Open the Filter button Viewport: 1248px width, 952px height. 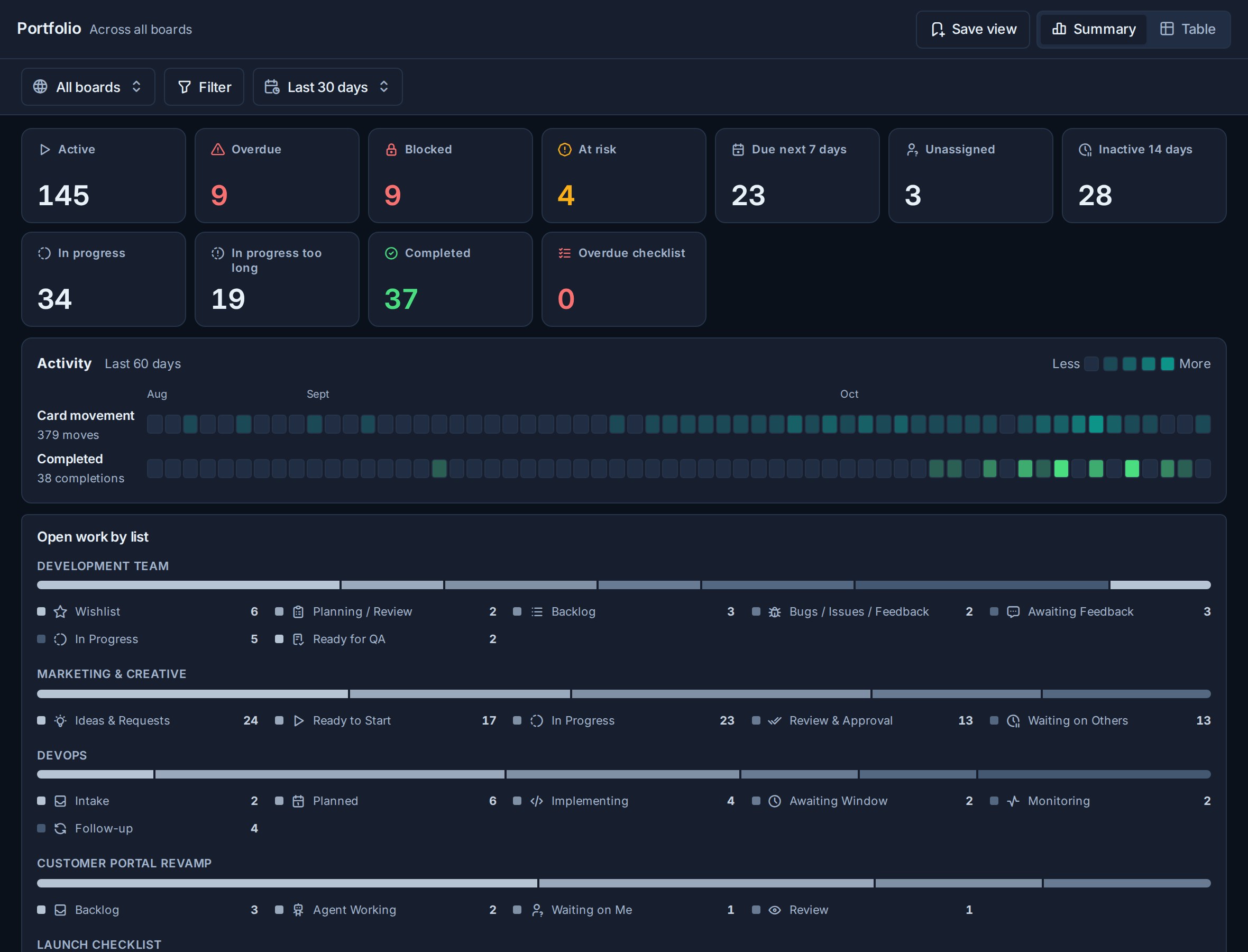pos(204,87)
